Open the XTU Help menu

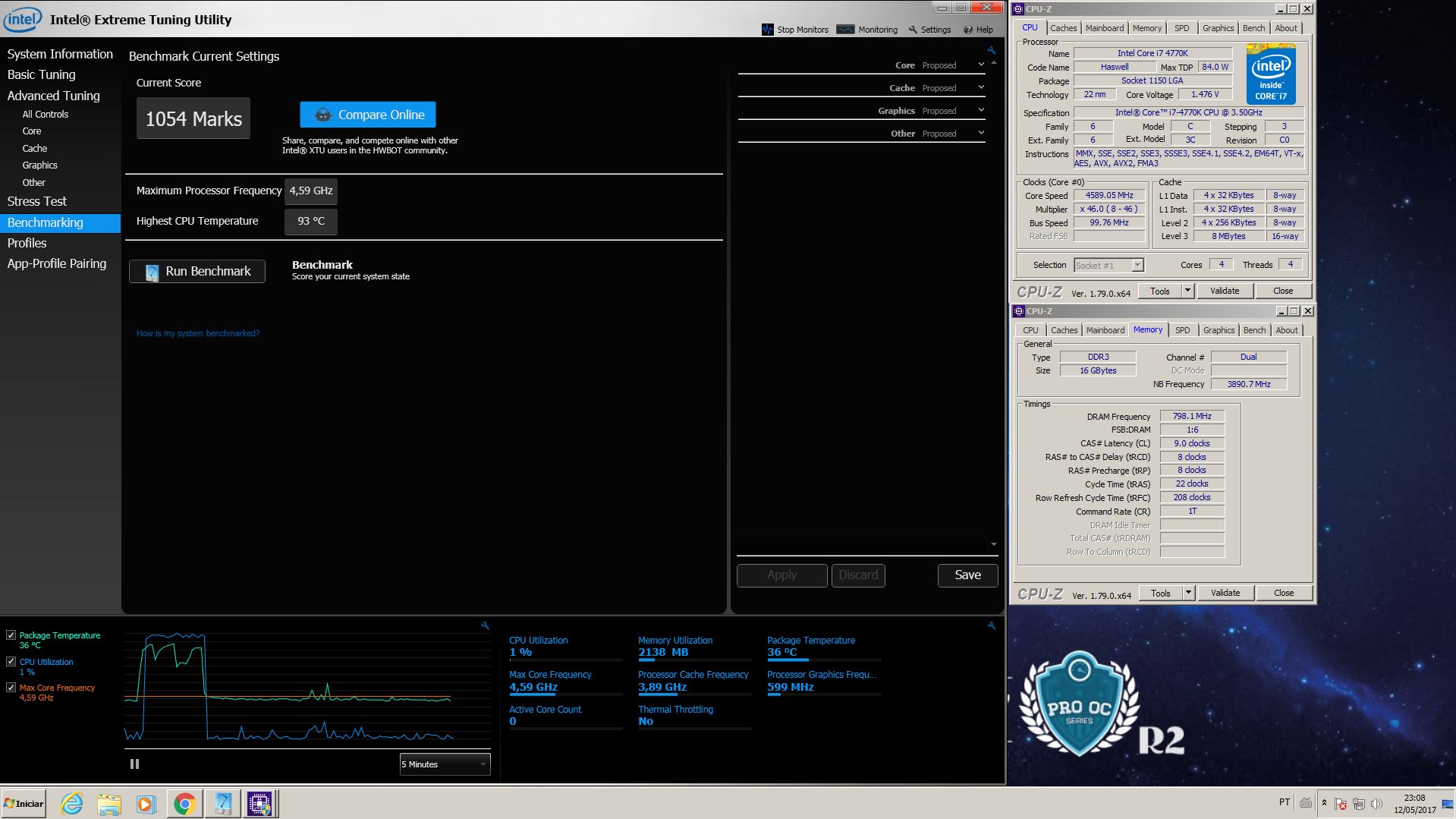(x=978, y=30)
